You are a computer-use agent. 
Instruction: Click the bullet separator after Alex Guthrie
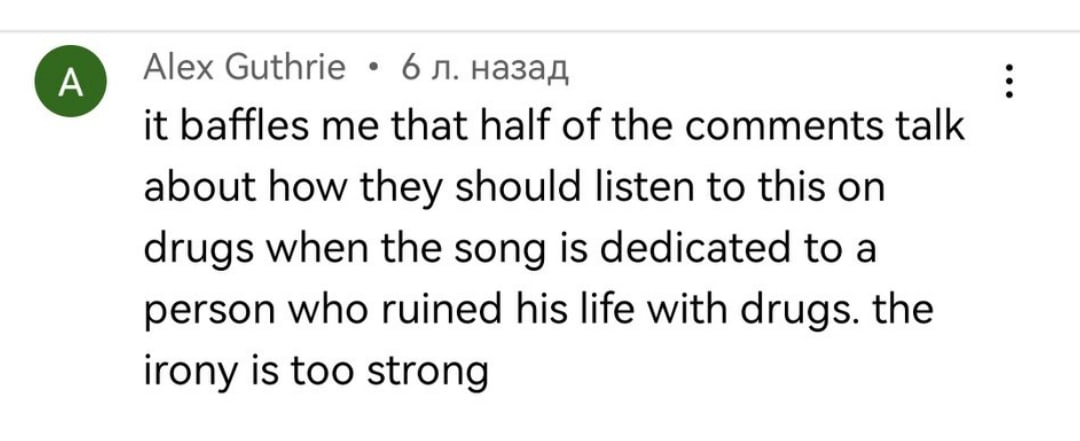(373, 68)
